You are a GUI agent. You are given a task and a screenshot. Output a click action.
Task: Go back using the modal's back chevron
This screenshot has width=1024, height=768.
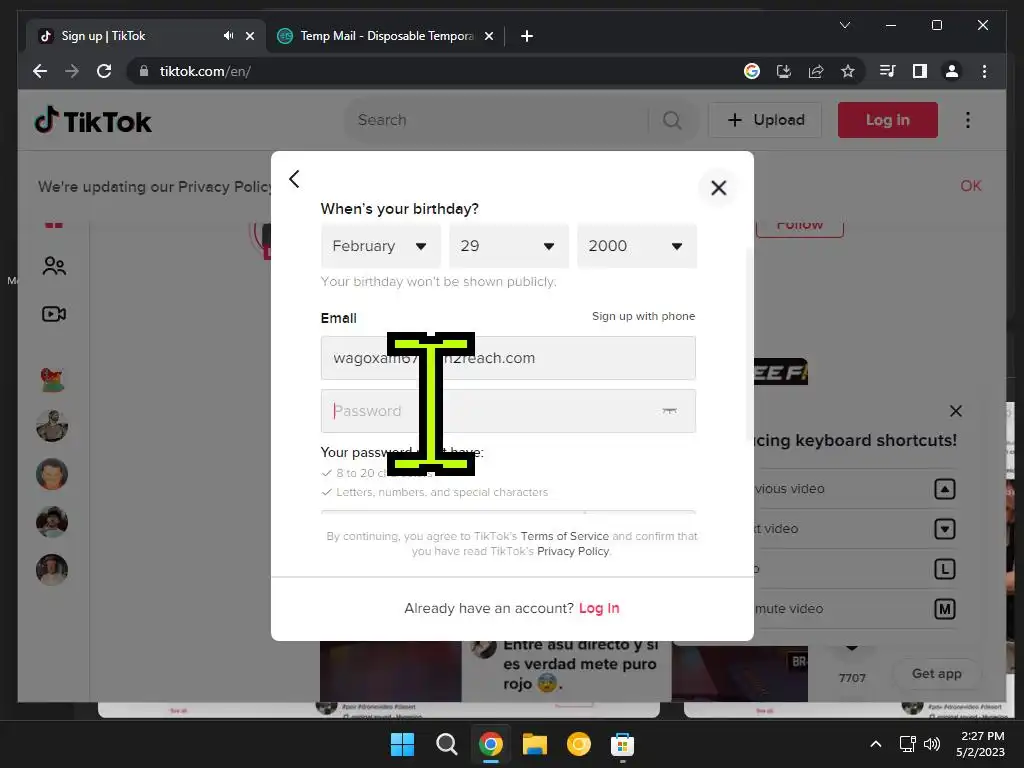point(294,179)
